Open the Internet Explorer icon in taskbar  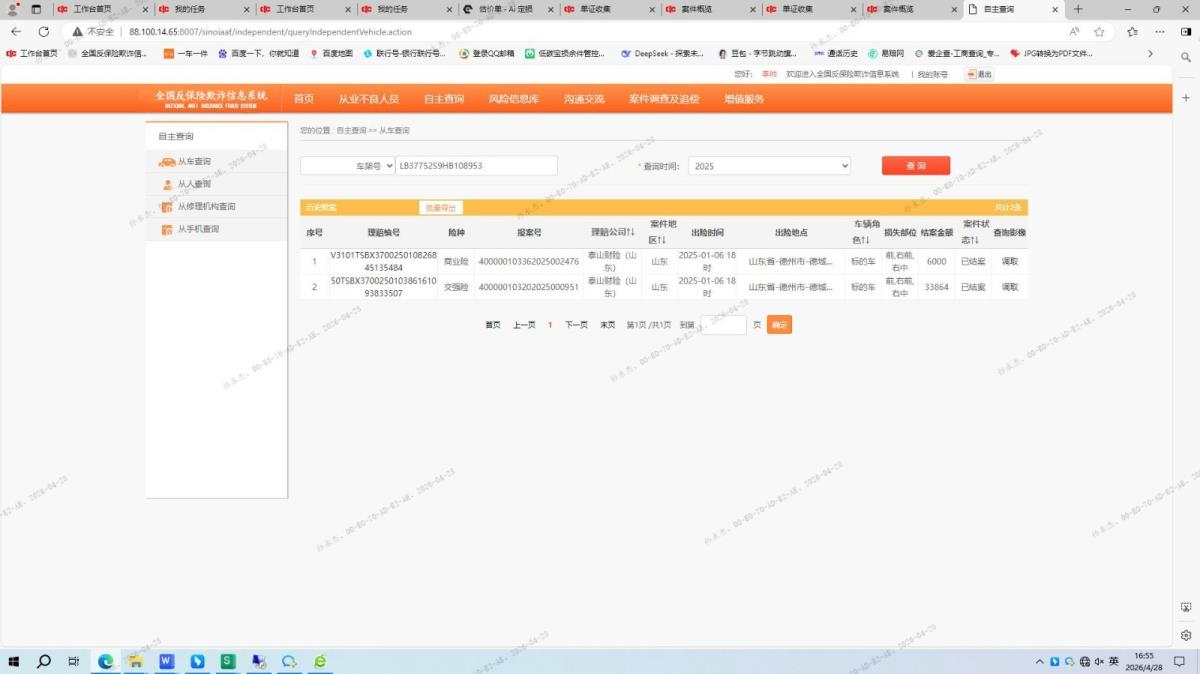(320, 661)
